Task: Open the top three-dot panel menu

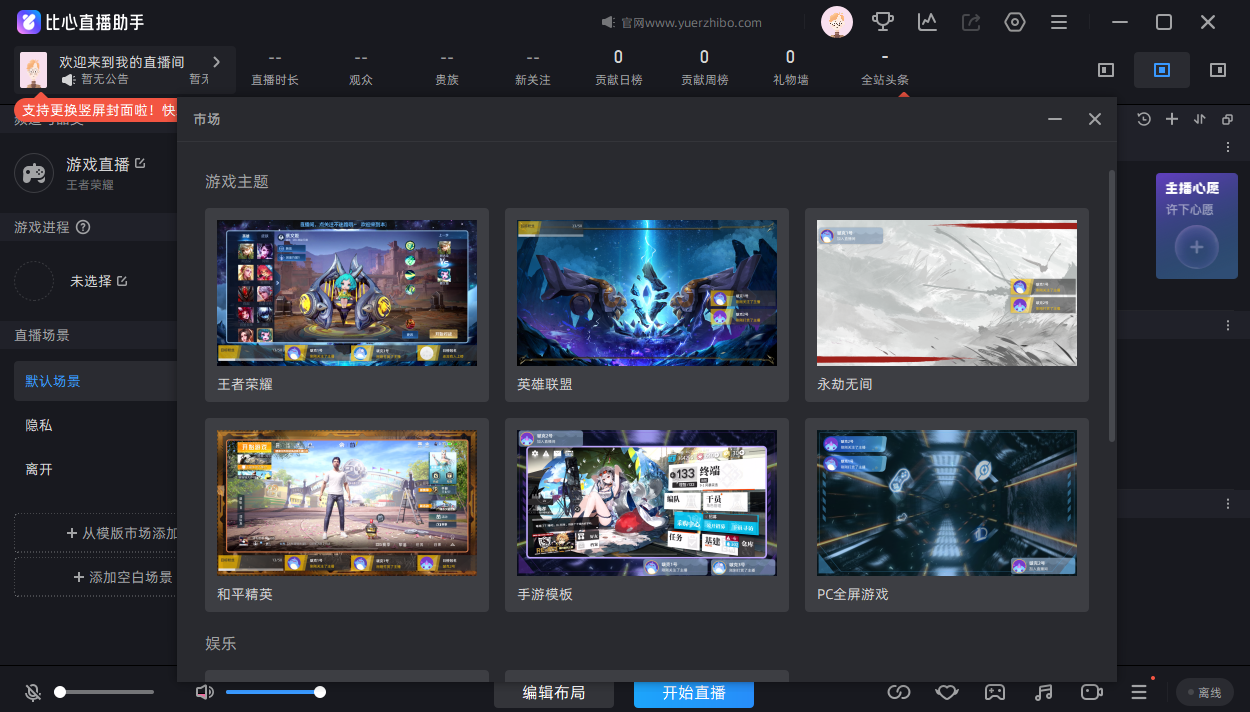Action: 1229,147
